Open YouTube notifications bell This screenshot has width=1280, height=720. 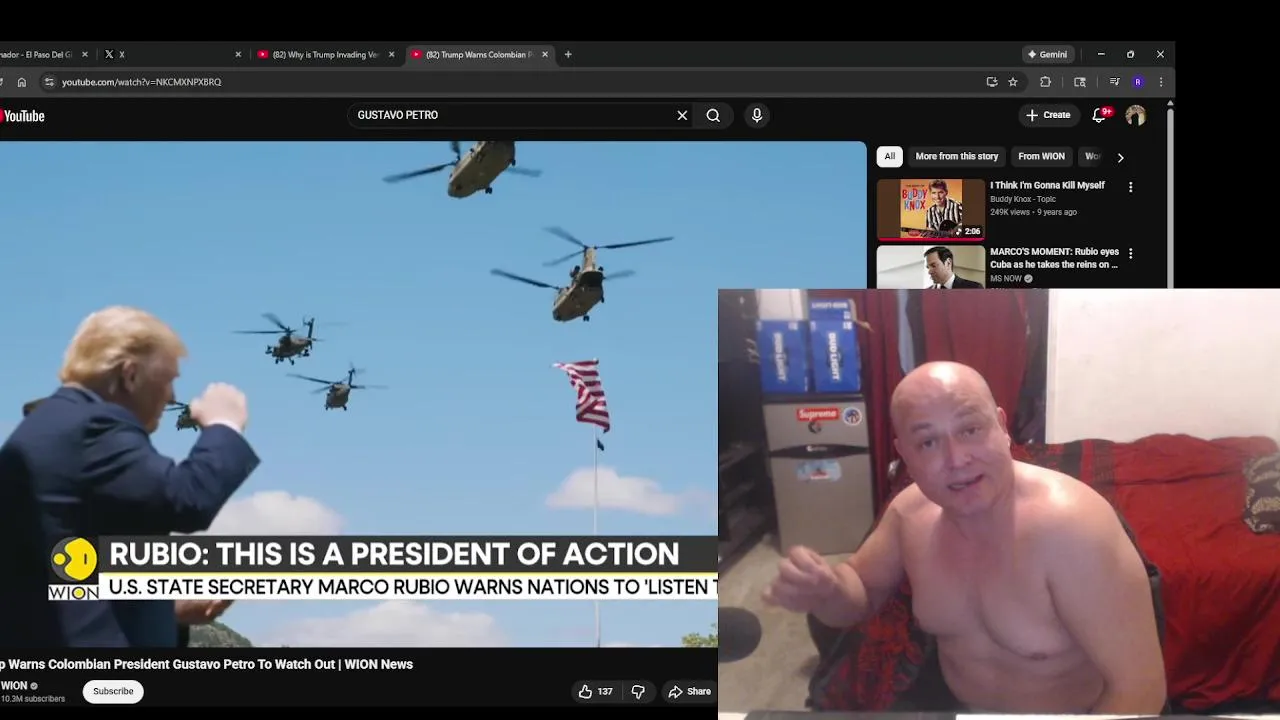pyautogui.click(x=1099, y=115)
